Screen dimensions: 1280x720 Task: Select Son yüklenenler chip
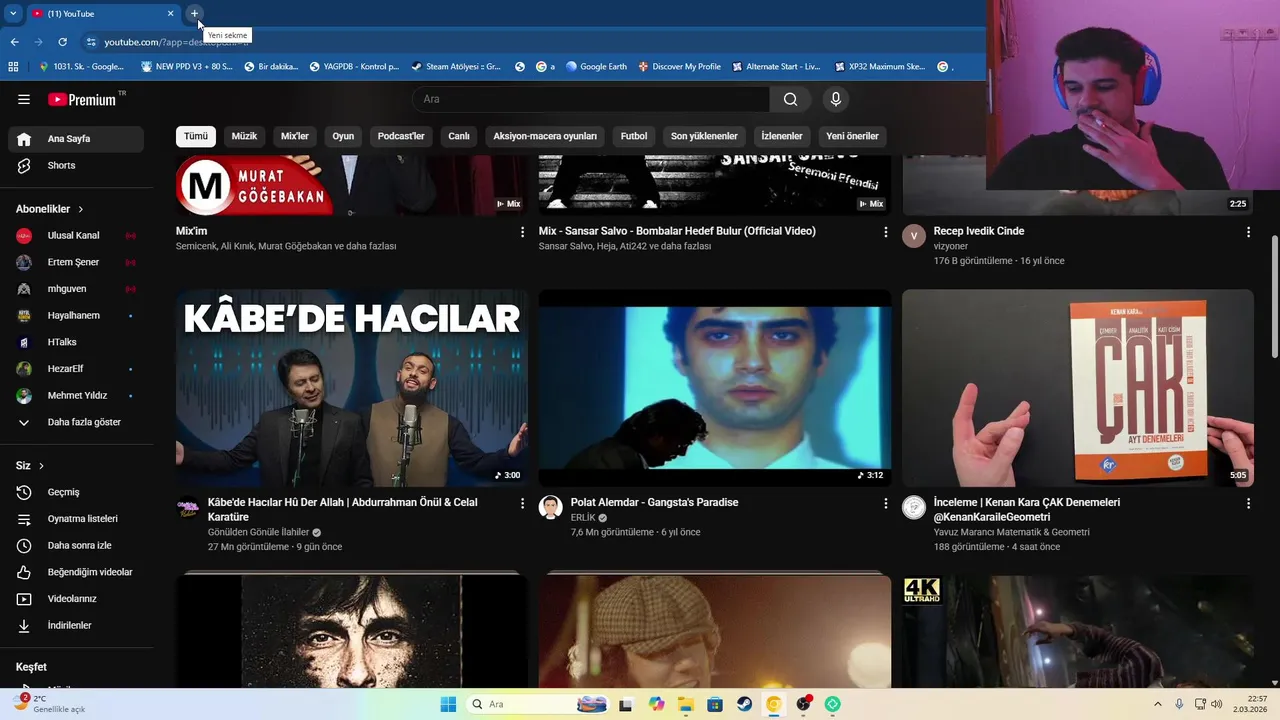pos(704,136)
